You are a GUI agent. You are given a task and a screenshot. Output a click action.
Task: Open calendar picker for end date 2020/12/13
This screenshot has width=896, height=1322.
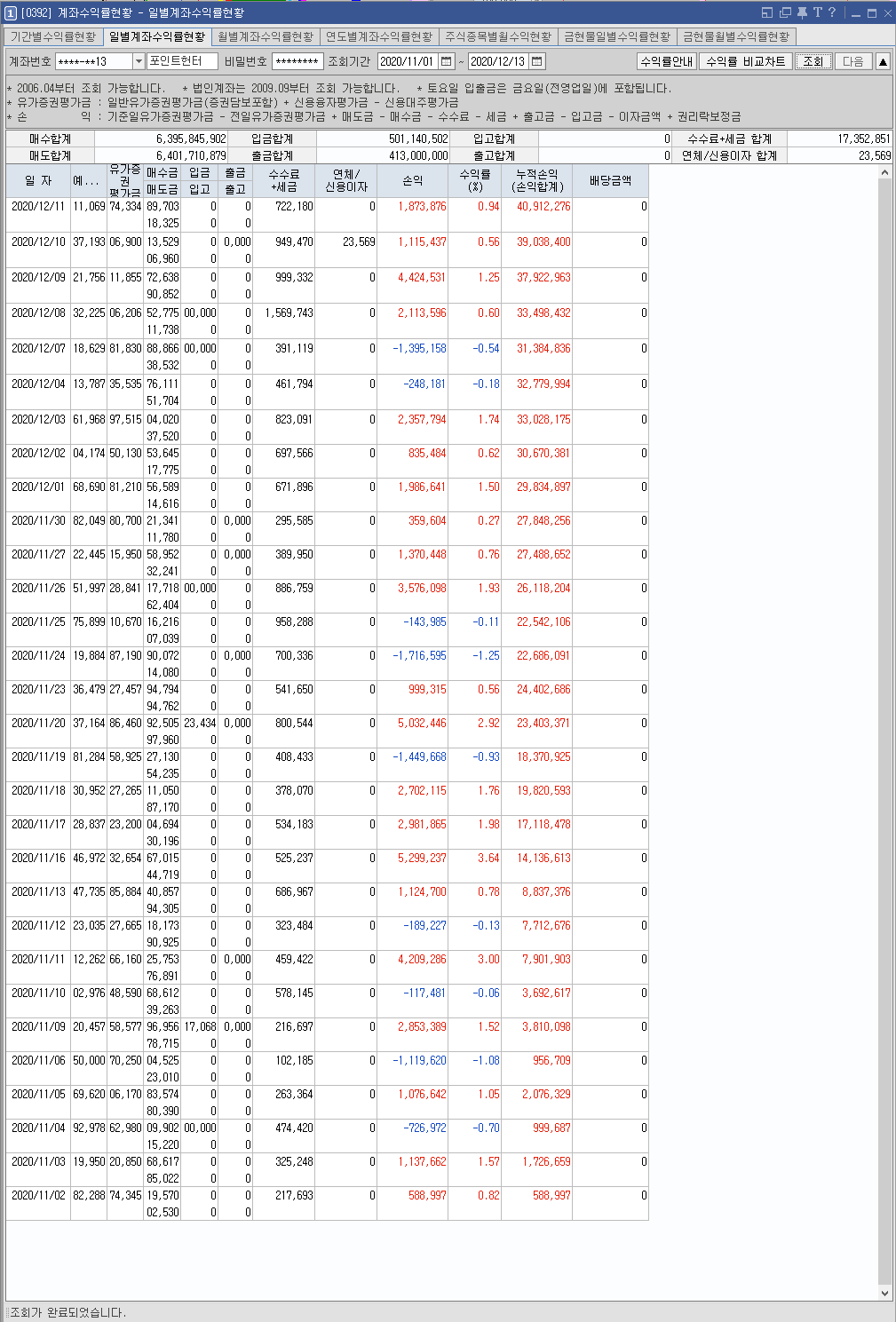tap(536, 61)
